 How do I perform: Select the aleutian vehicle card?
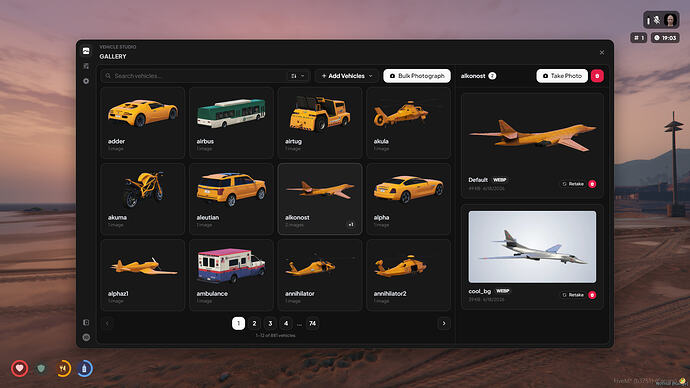point(231,199)
